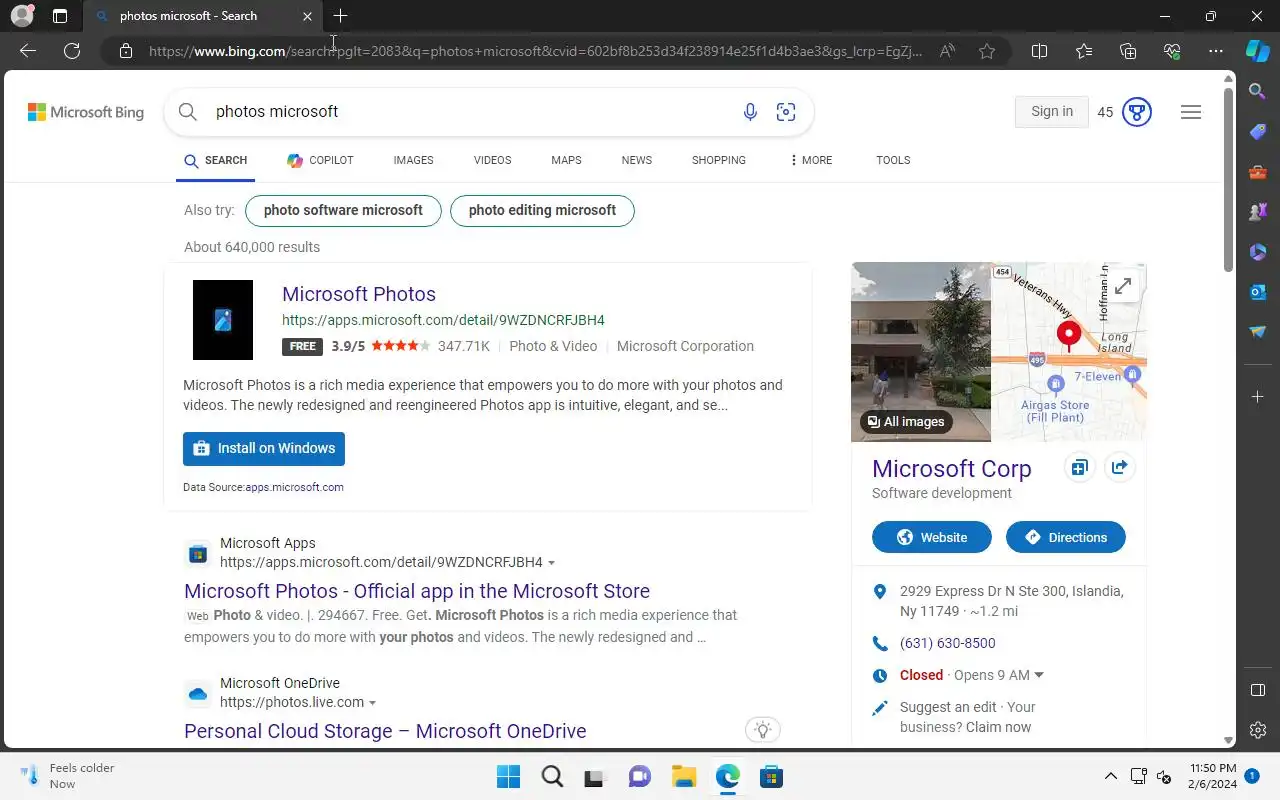Open the tab actions menu icon

60,16
